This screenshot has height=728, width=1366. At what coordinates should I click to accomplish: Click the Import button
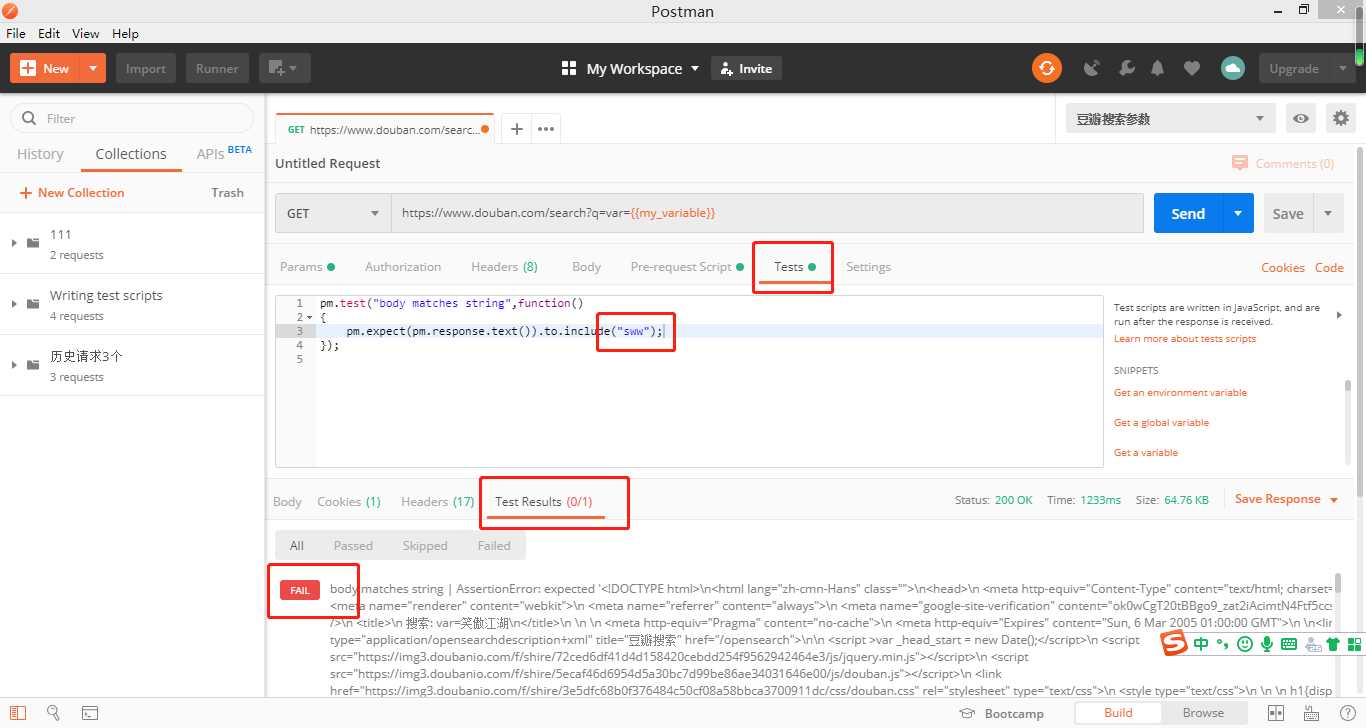click(146, 68)
